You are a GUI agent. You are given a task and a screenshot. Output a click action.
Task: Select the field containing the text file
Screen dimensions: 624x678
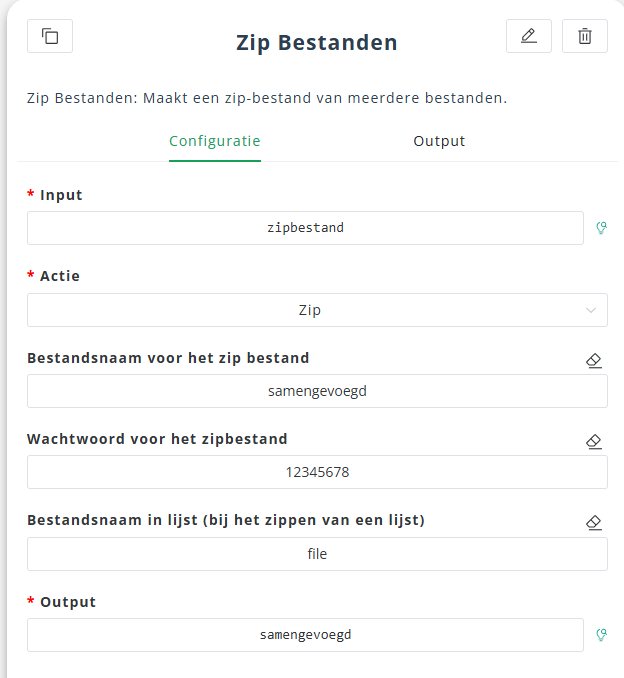317,553
